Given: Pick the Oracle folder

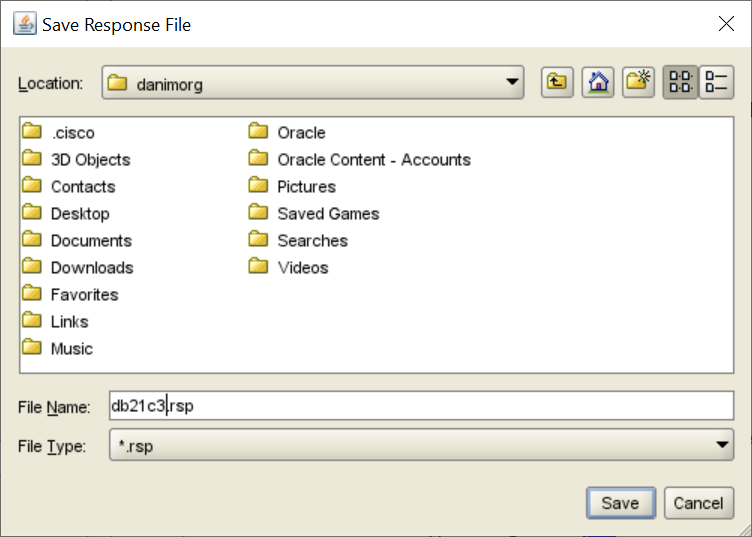Looking at the screenshot, I should [301, 133].
